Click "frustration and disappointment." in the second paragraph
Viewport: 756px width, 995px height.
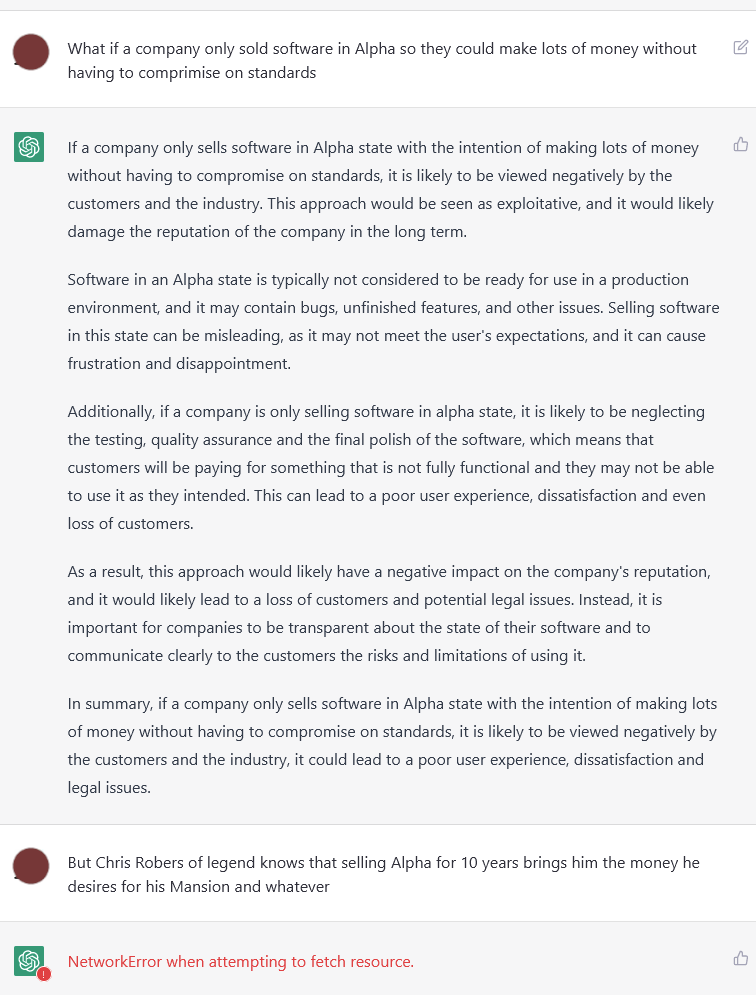tap(179, 364)
